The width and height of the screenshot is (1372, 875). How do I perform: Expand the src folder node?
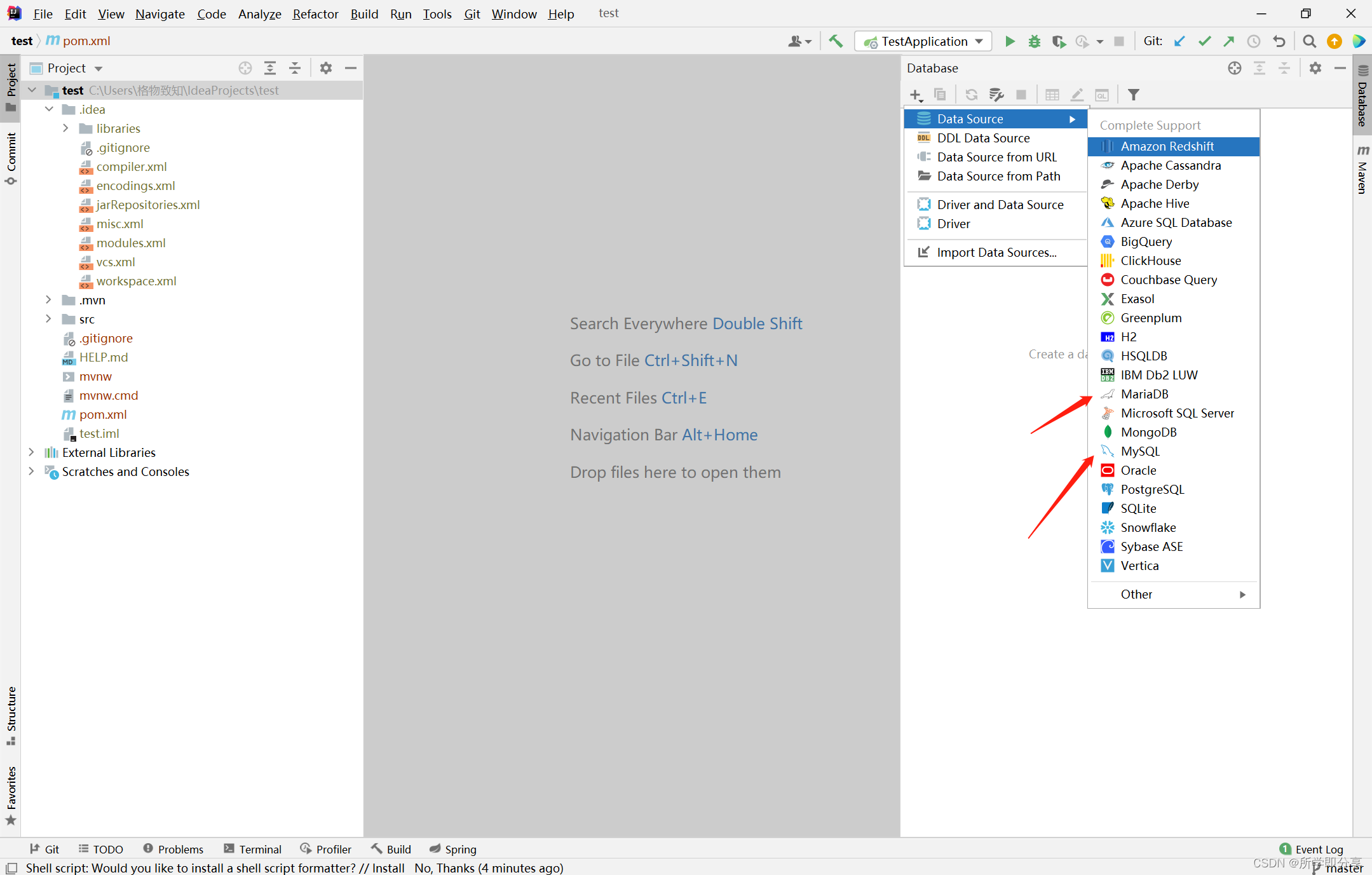(x=48, y=319)
